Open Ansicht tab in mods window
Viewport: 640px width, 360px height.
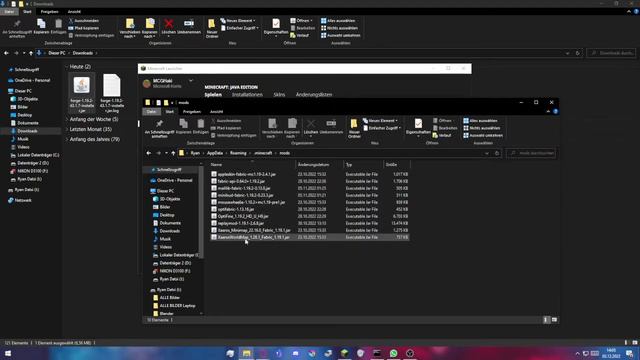216,111
